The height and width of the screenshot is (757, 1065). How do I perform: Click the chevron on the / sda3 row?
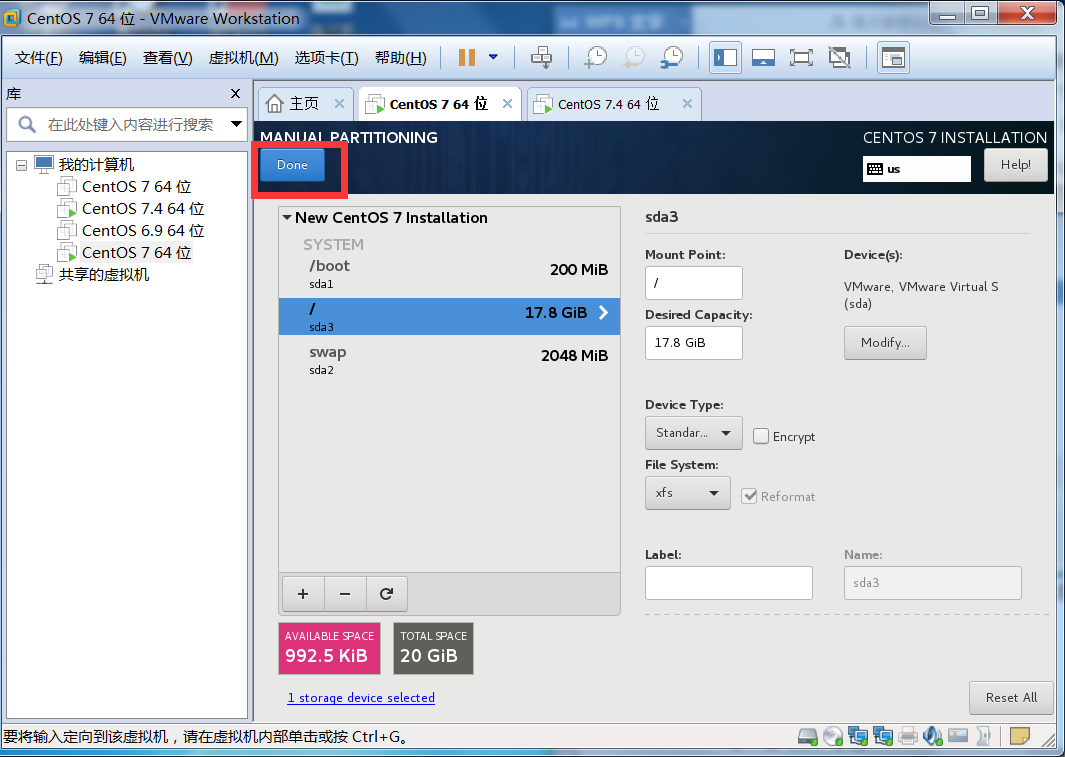tap(603, 312)
